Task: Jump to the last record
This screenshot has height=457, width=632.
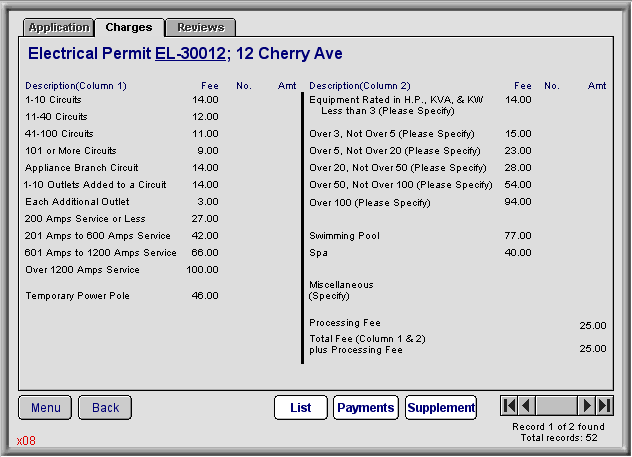Action: click(604, 405)
